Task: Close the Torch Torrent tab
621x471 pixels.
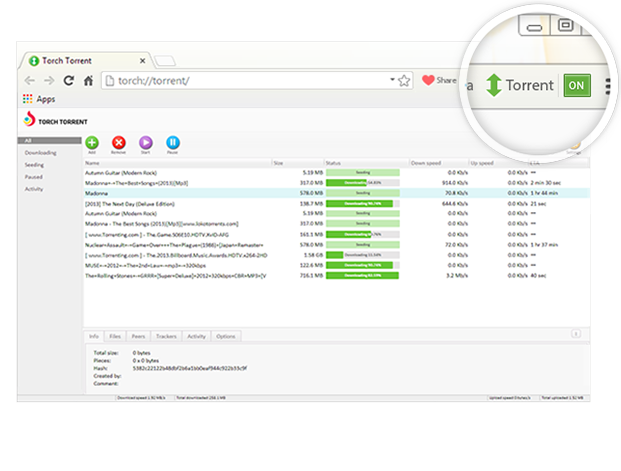Action: [143, 61]
